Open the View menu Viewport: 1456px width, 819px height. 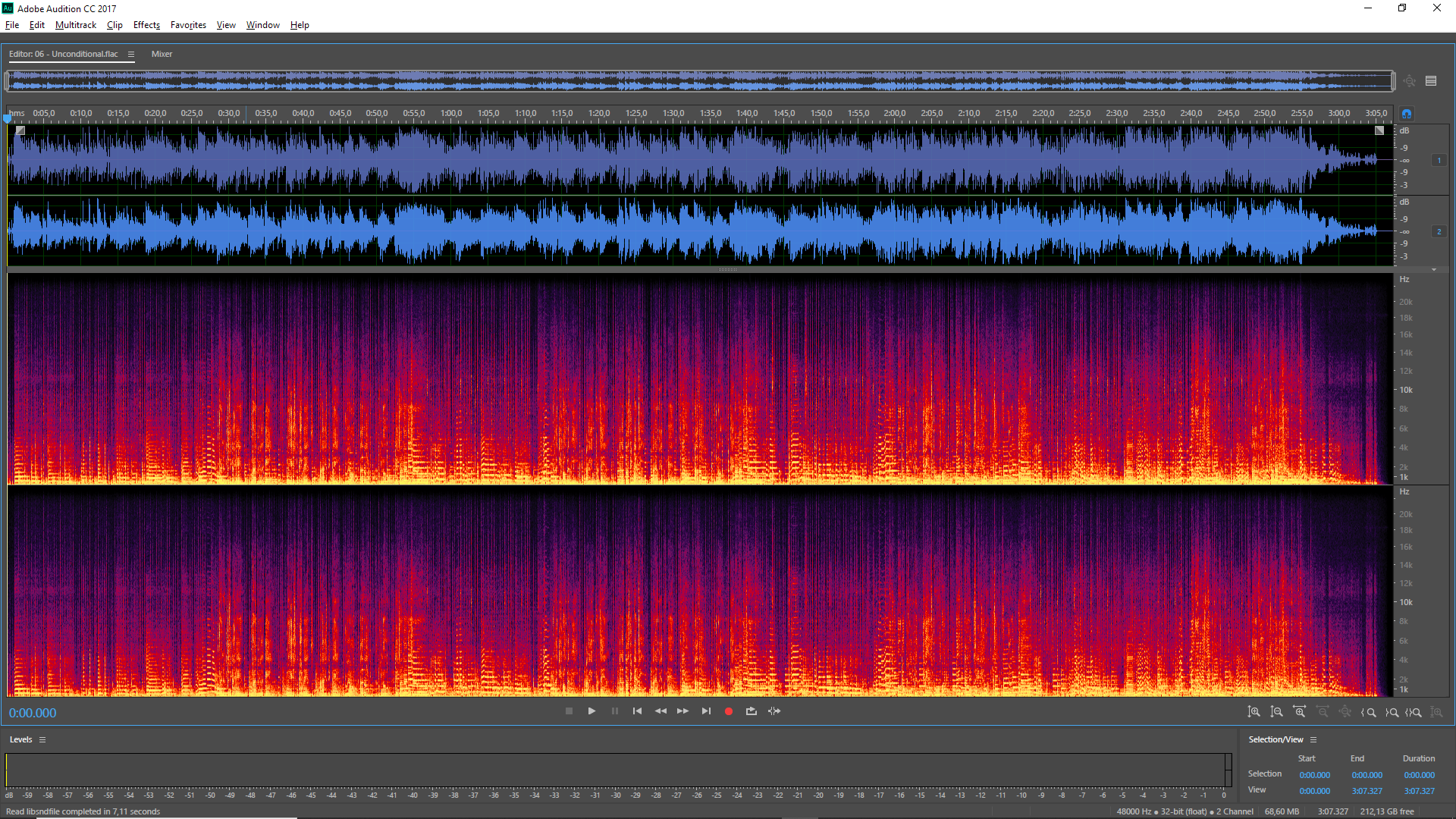tap(226, 25)
